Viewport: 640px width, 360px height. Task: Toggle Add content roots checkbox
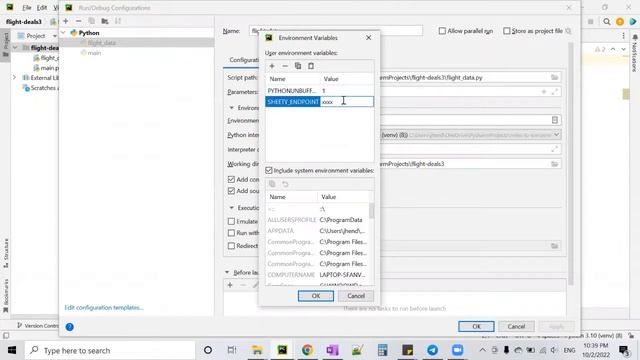[x=231, y=180]
